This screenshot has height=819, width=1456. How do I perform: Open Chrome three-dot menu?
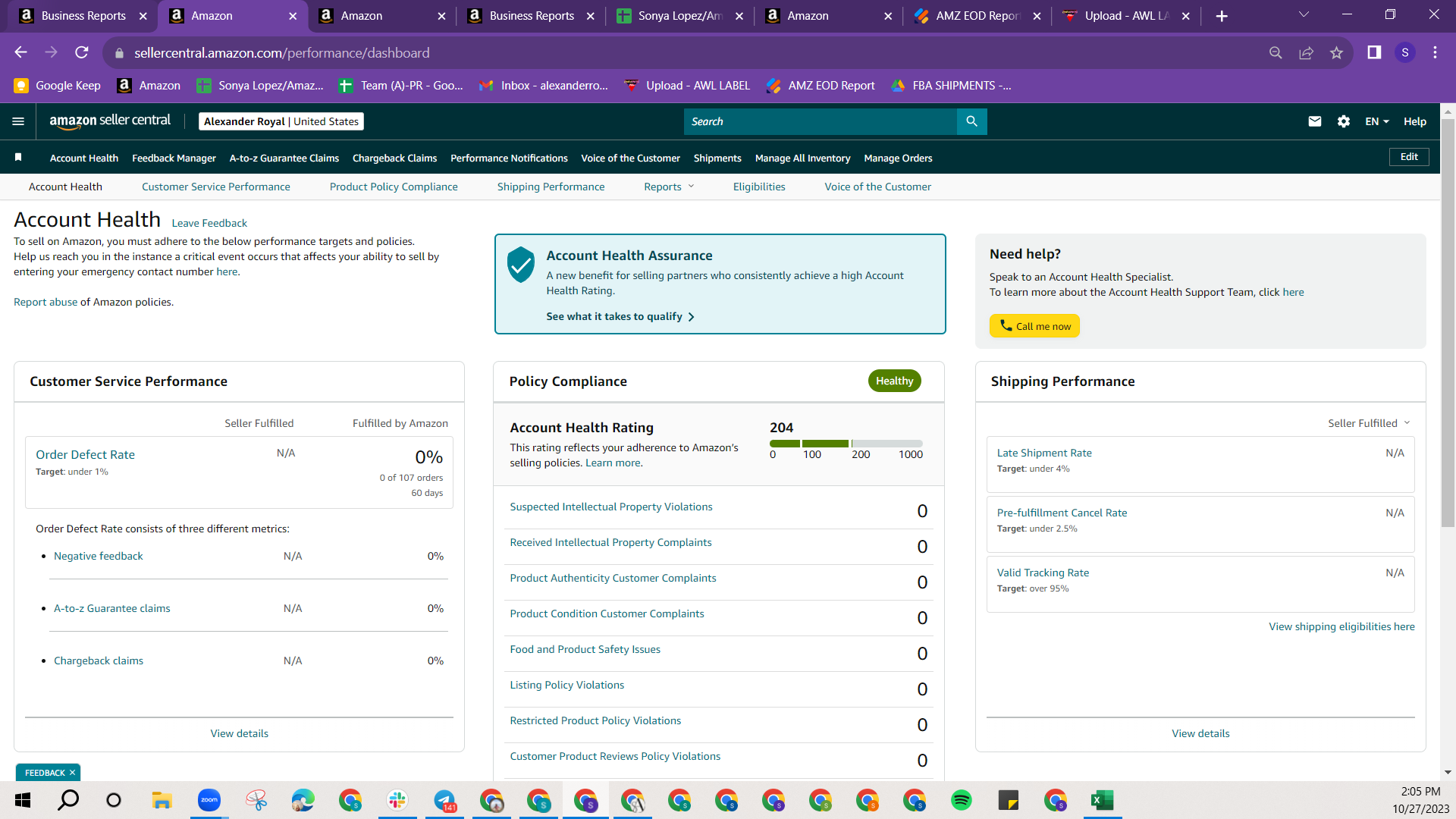click(x=1435, y=52)
